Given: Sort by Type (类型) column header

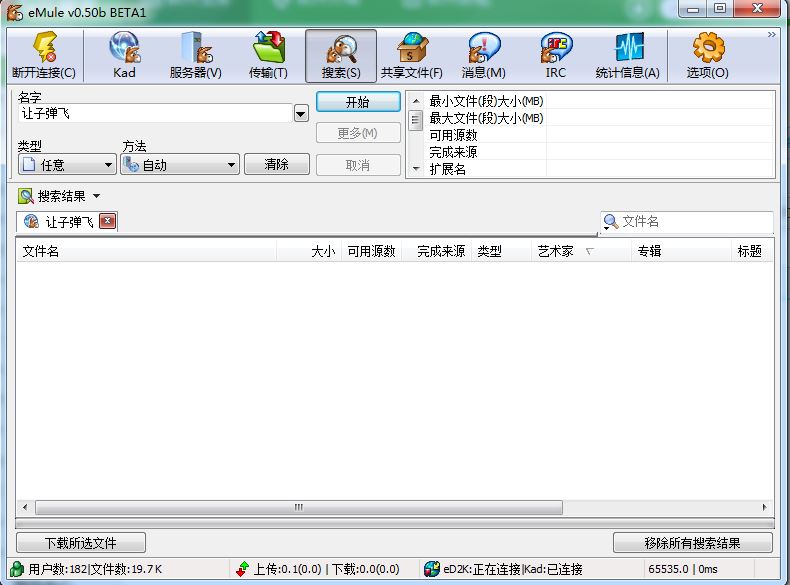Looking at the screenshot, I should pyautogui.click(x=501, y=251).
